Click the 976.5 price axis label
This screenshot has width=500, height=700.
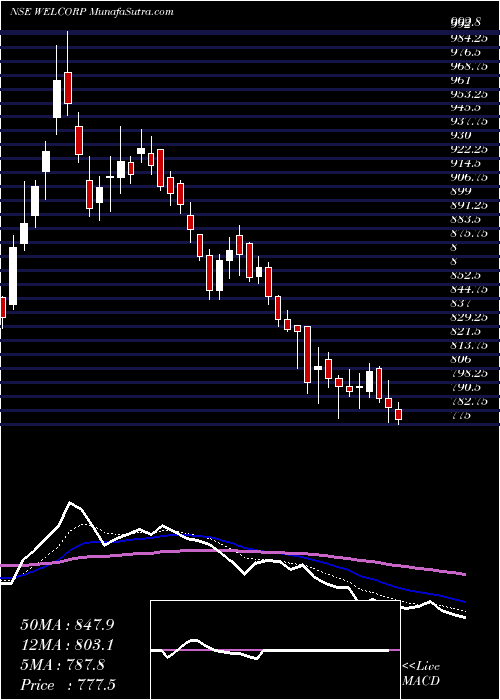click(466, 52)
